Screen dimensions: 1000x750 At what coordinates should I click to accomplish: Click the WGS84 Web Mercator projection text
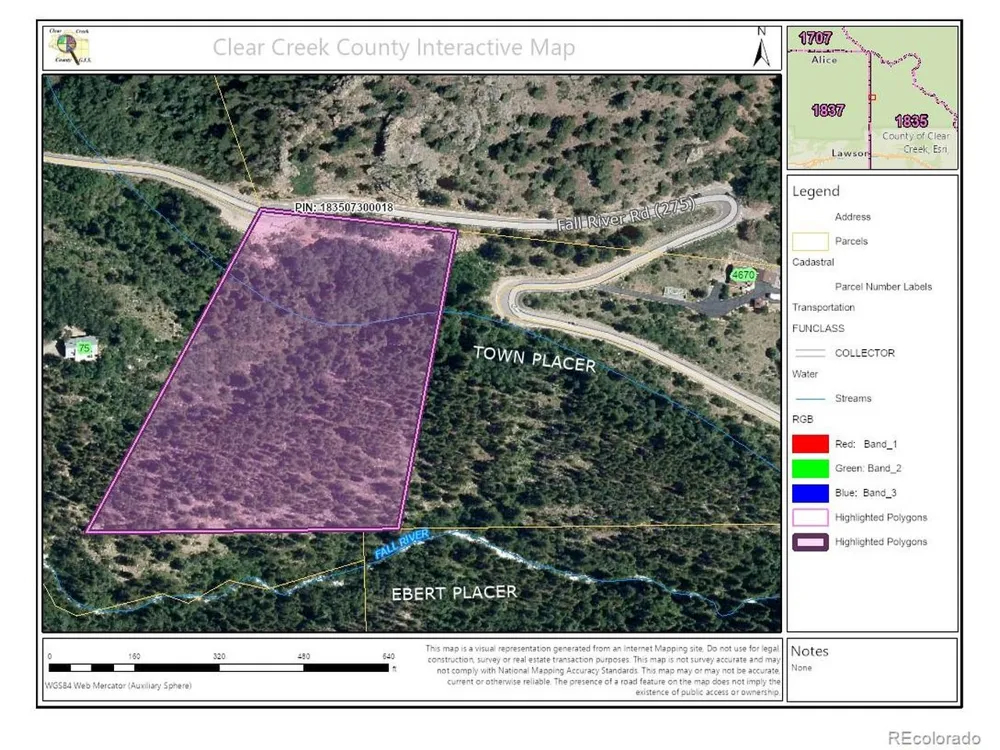pos(118,686)
